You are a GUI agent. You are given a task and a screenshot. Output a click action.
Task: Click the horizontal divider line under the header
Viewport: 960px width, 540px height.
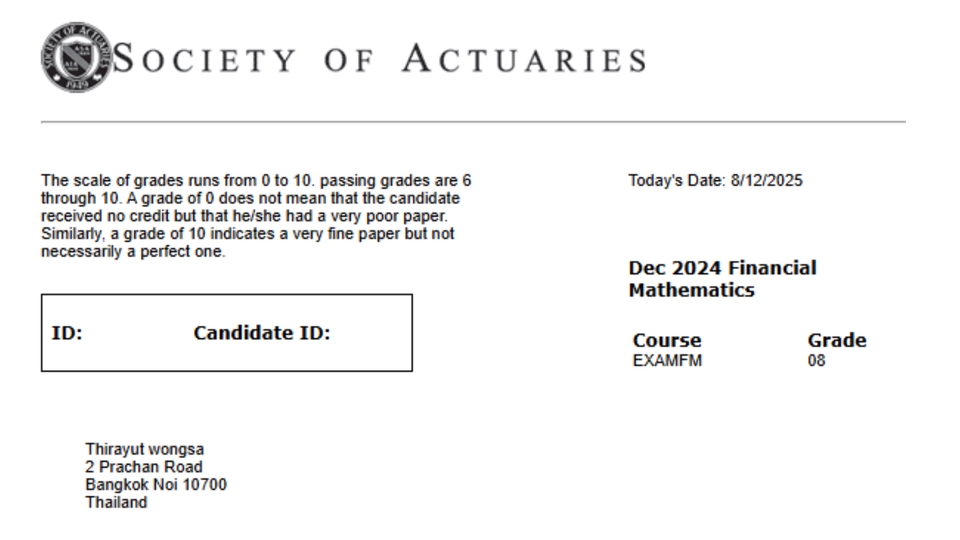473,122
